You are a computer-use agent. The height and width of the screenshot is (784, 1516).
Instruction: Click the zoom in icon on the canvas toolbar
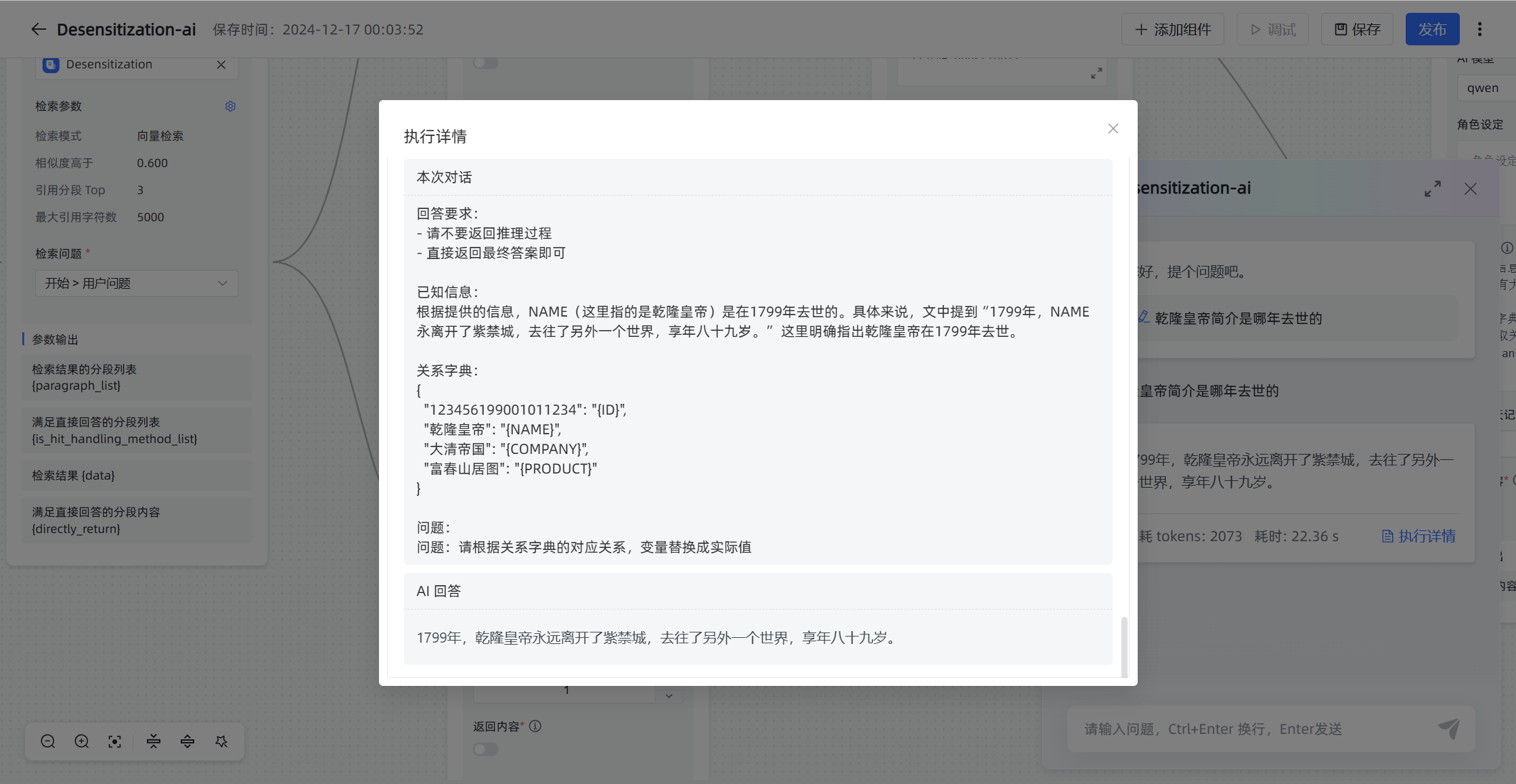(81, 741)
